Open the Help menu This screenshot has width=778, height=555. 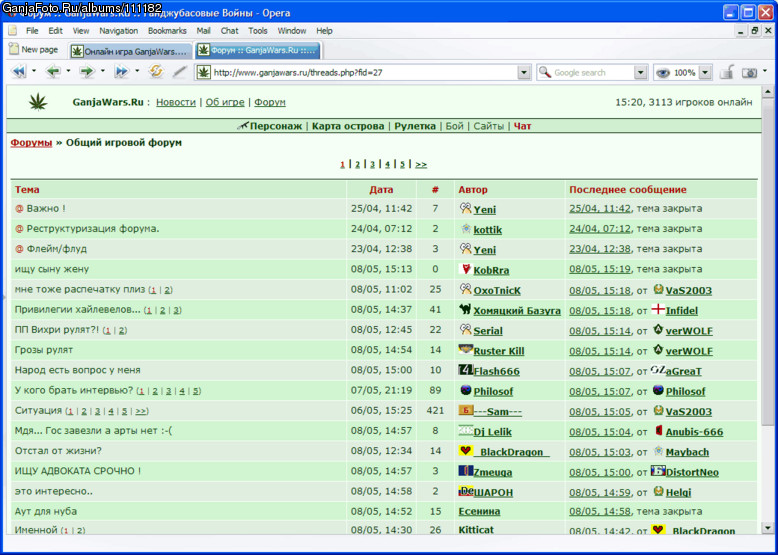324,31
